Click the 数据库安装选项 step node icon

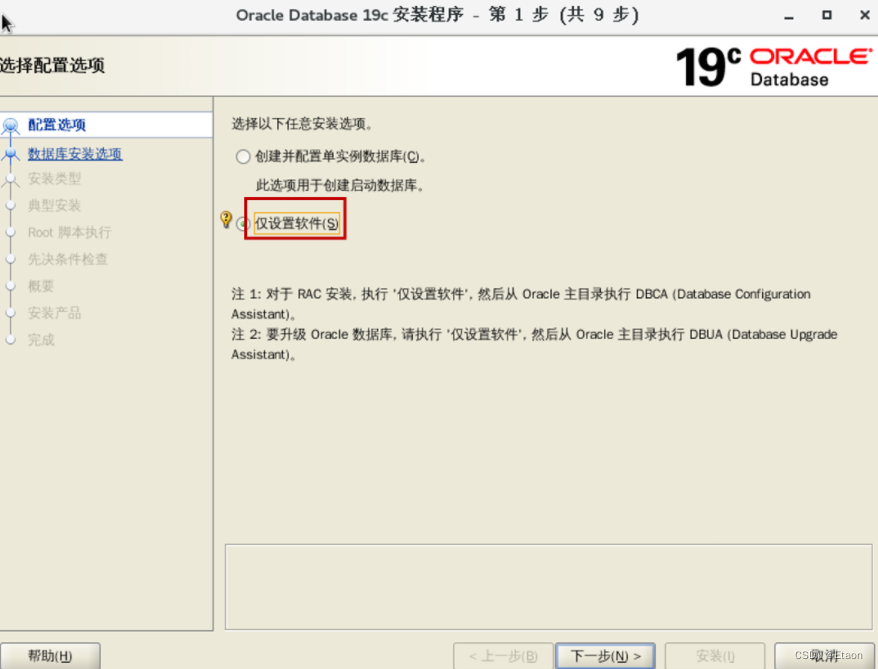pyautogui.click(x=10, y=154)
